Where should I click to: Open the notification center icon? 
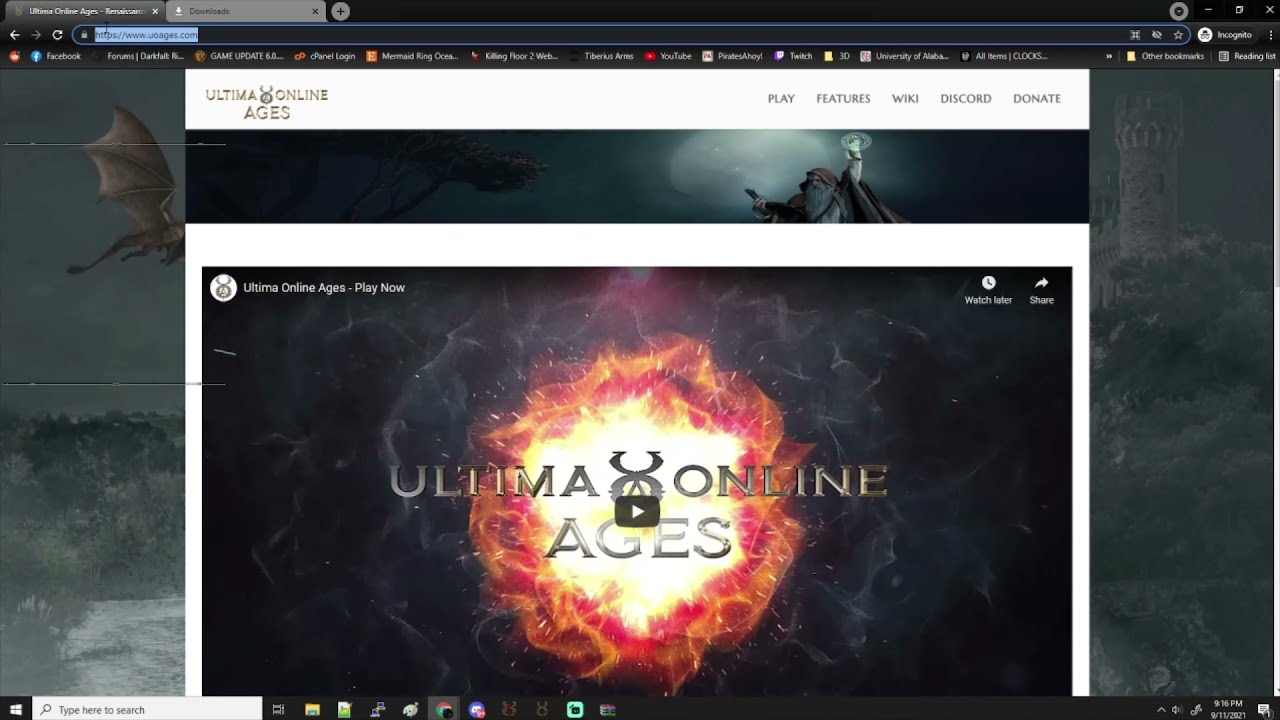click(x=1264, y=709)
